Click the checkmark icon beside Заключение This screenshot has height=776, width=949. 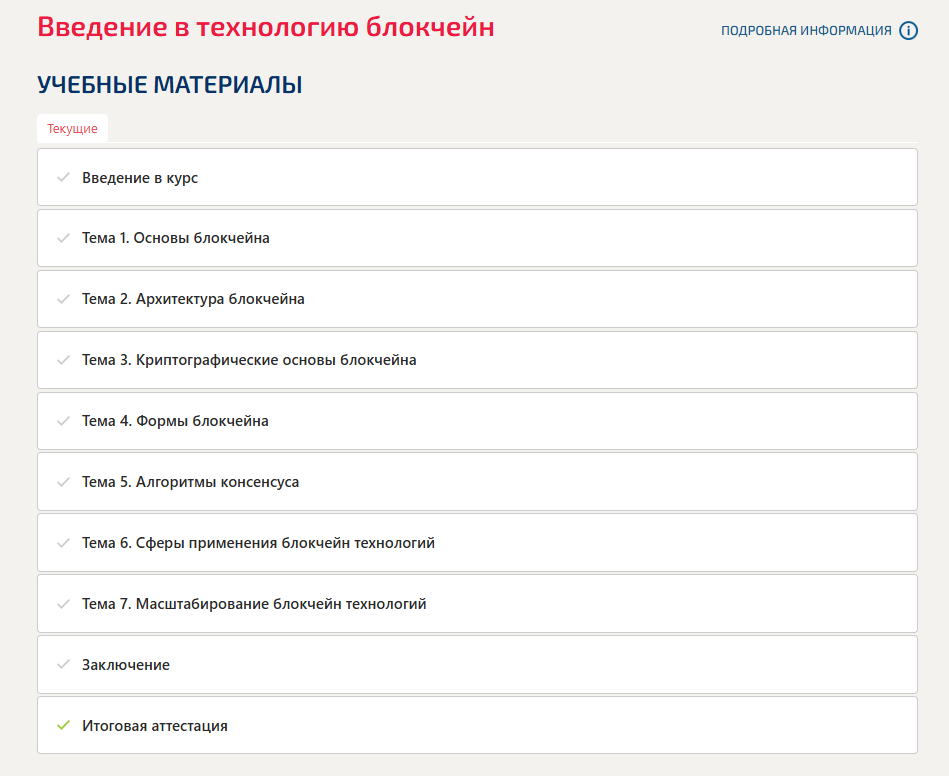point(63,664)
